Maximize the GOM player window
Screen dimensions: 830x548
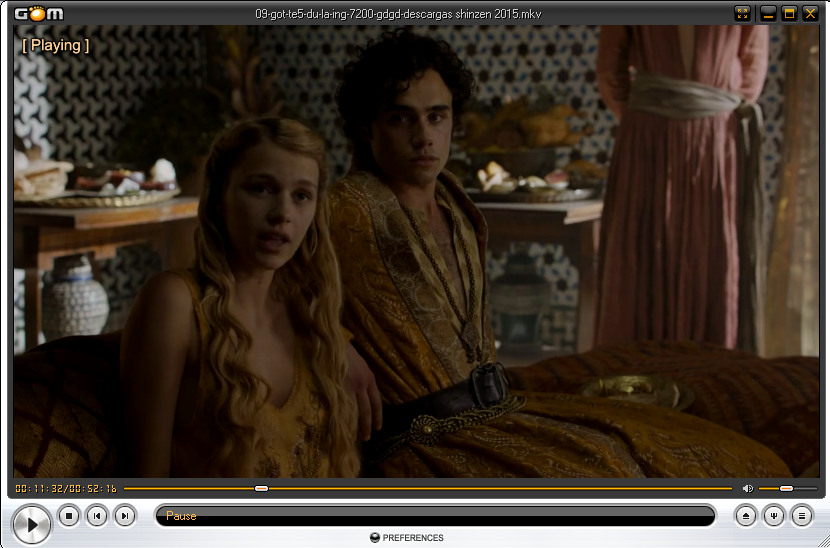pos(789,13)
